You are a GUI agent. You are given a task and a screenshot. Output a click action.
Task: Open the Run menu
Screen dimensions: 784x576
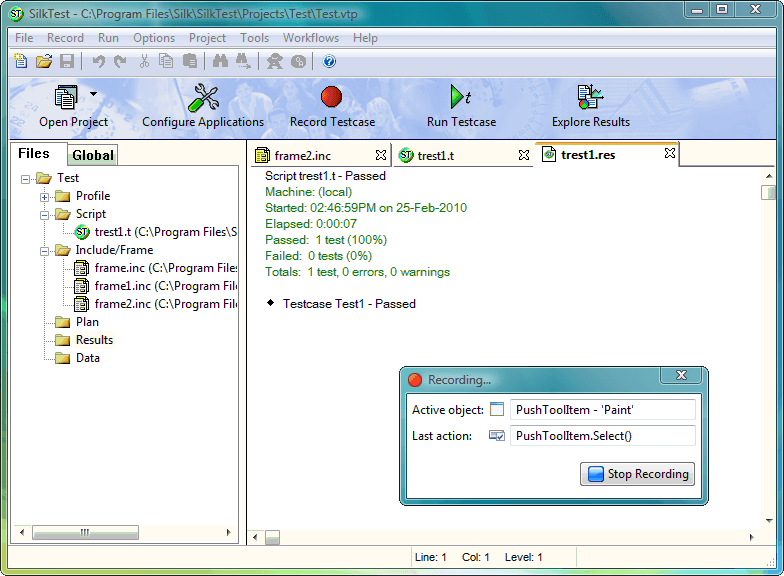(108, 38)
